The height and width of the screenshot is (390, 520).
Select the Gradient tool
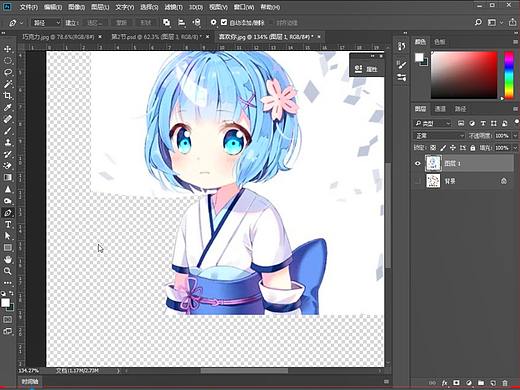click(x=7, y=177)
